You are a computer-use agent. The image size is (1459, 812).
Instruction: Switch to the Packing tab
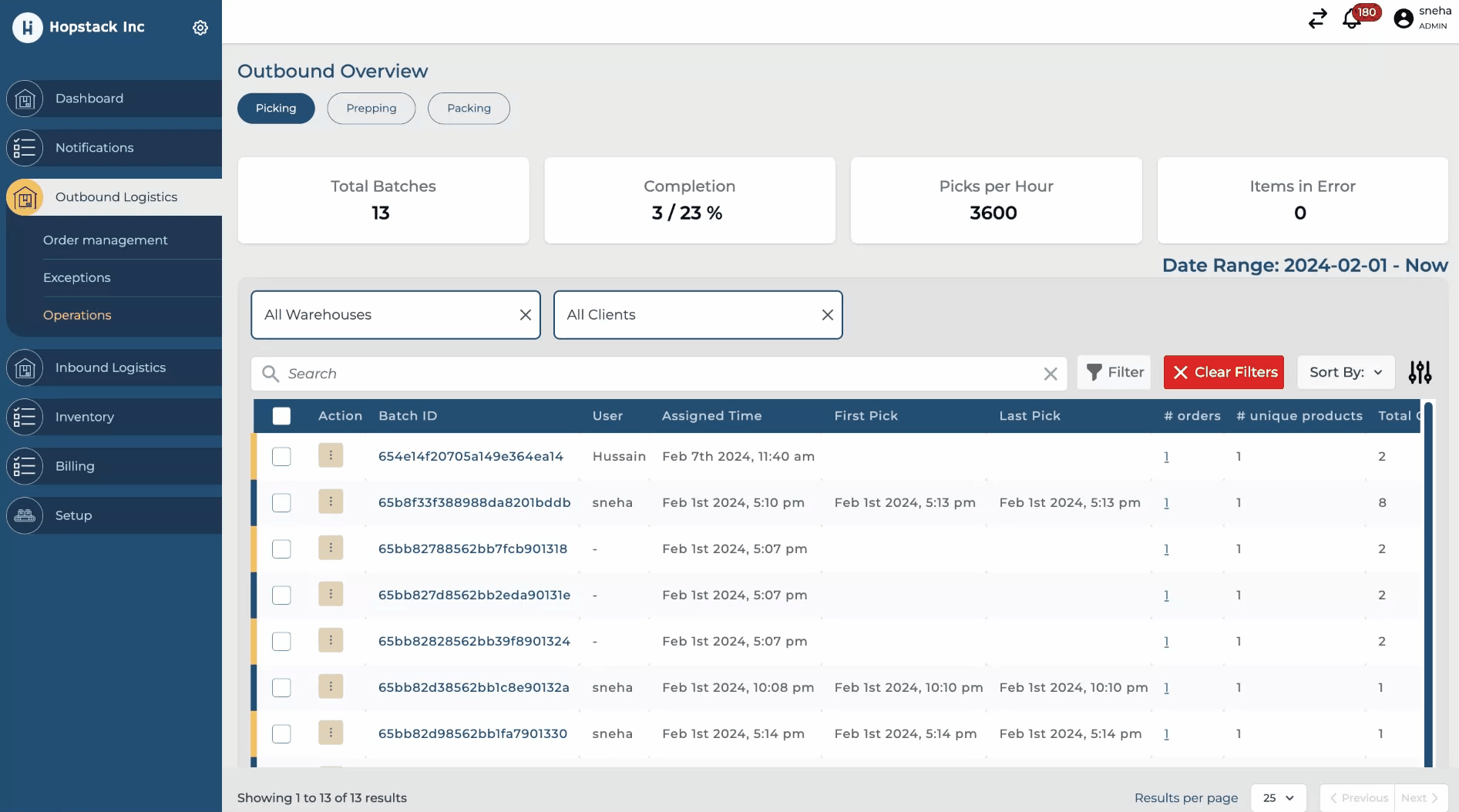tap(469, 109)
